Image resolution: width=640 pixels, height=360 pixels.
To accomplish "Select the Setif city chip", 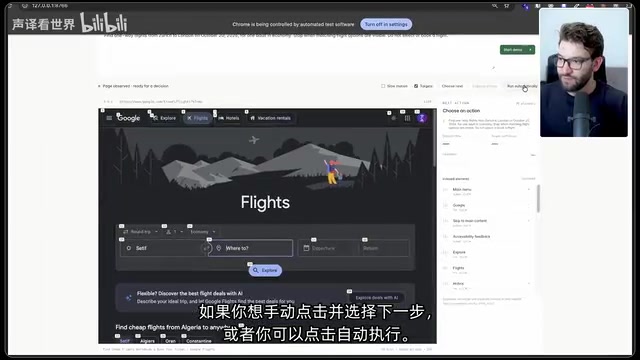I will 124,340.
